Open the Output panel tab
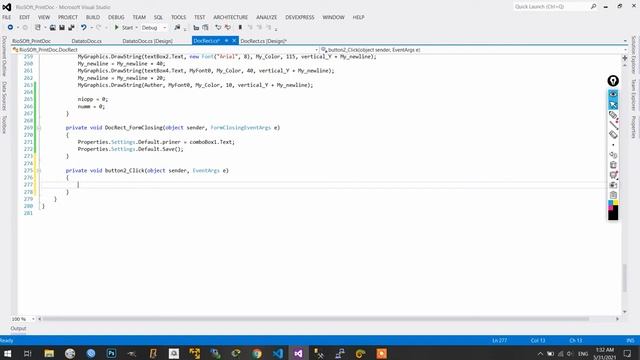This screenshot has width=640, height=360. click(18, 328)
